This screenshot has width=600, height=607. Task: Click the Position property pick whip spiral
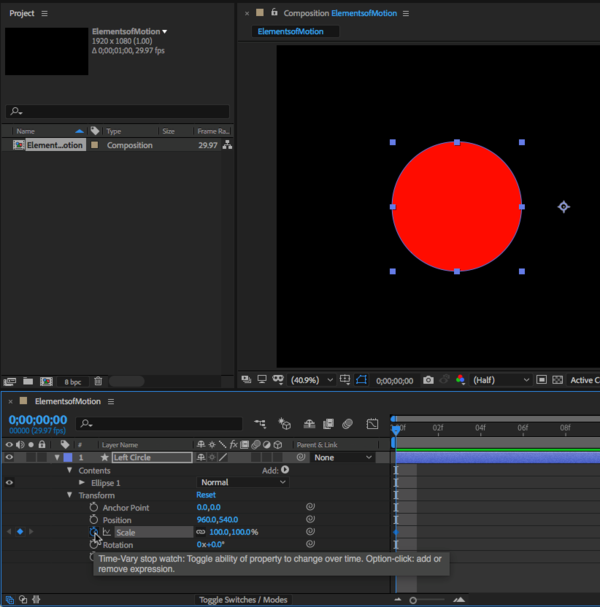pyautogui.click(x=310, y=520)
